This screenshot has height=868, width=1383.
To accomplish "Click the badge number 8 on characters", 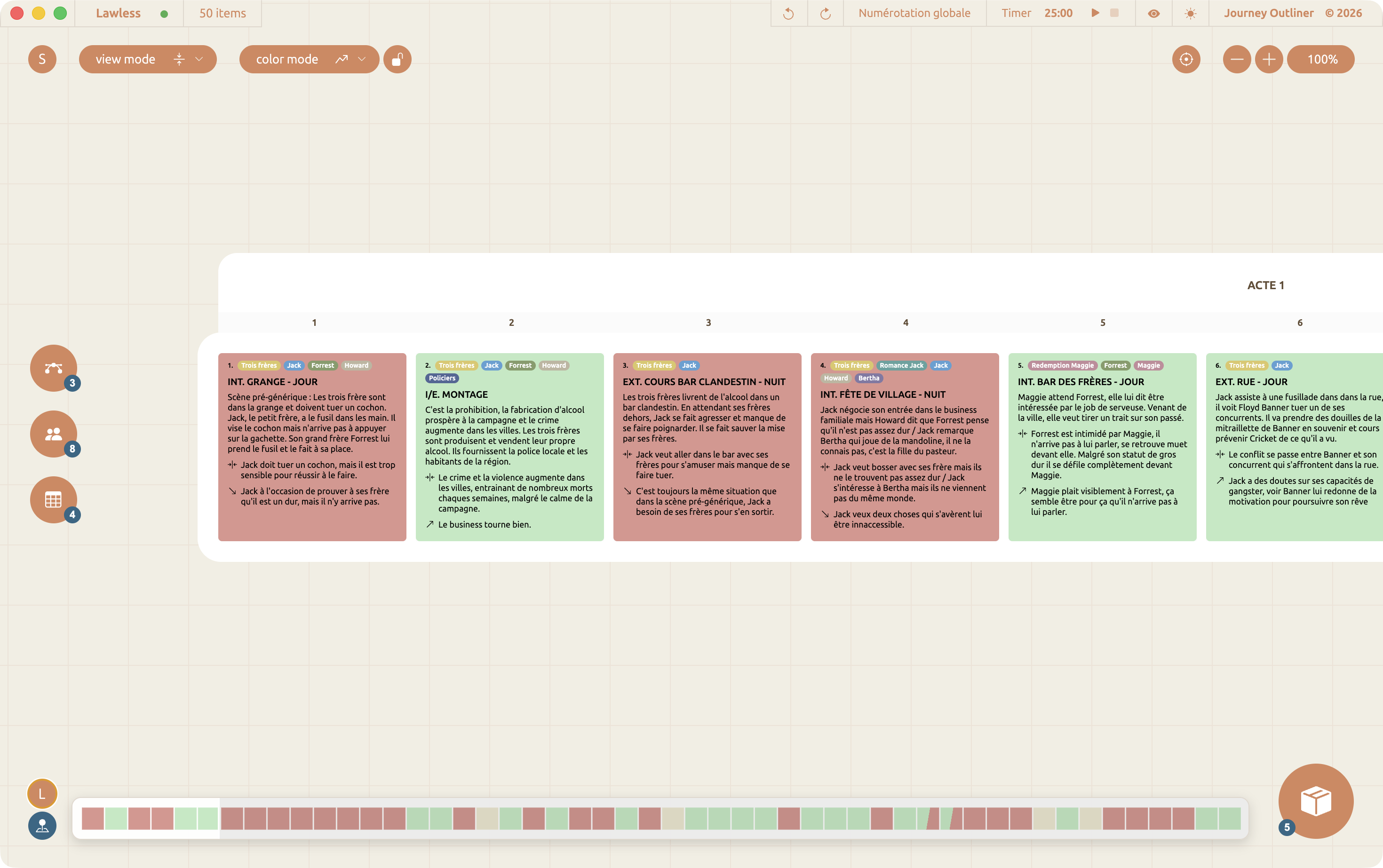I will (x=72, y=449).
